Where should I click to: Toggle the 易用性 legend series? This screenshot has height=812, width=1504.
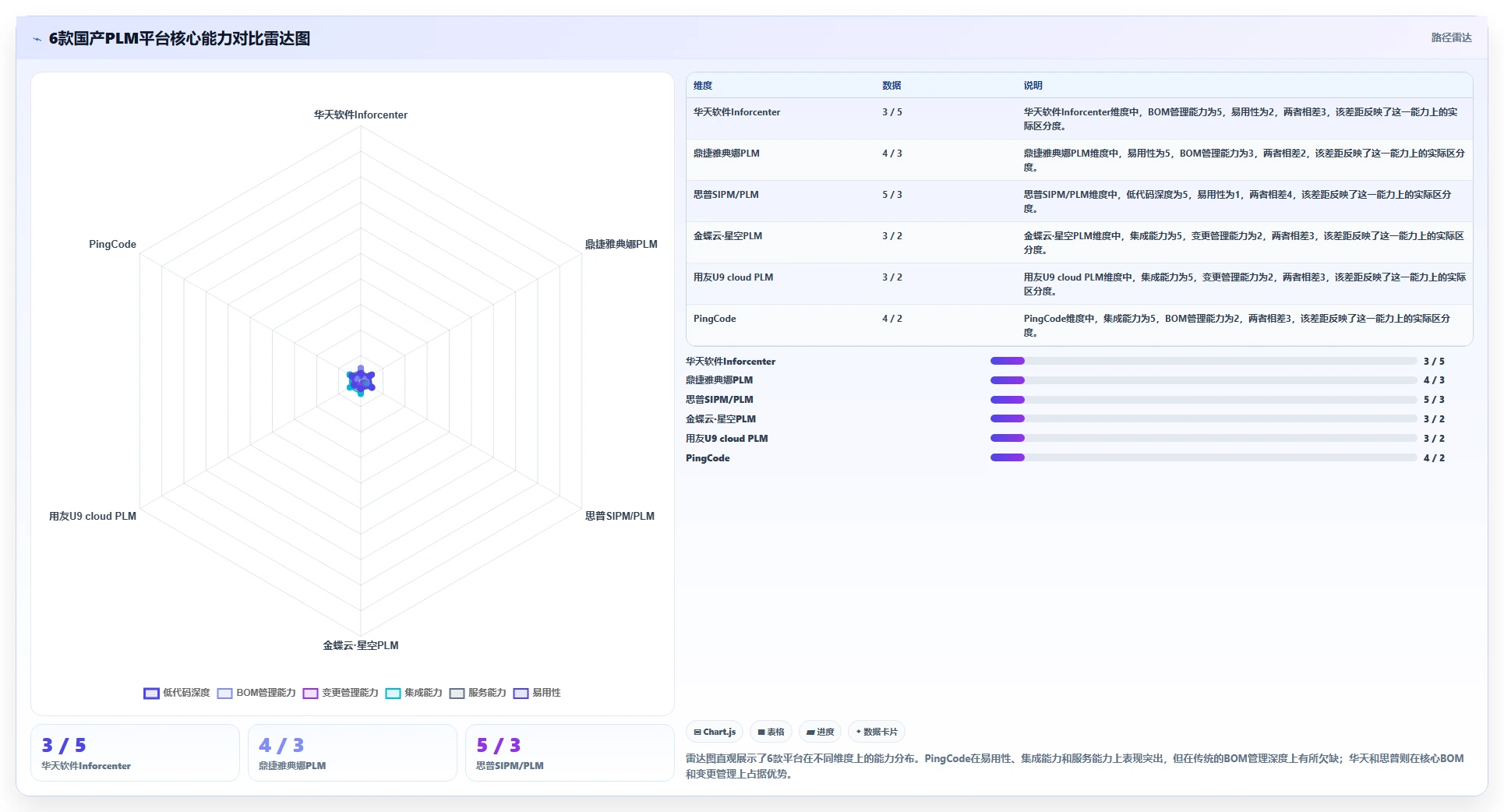pyautogui.click(x=537, y=693)
